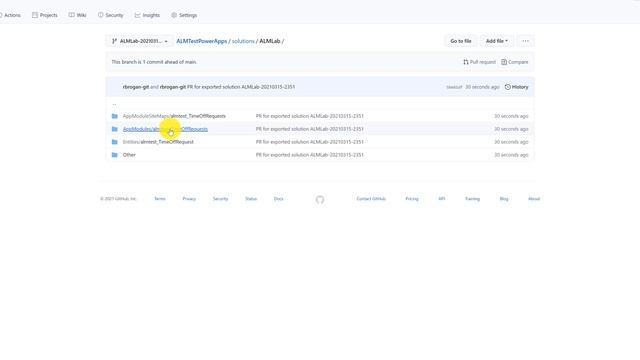Image resolution: width=640 pixels, height=360 pixels.
Task: Open the Terms footer link
Action: 160,199
